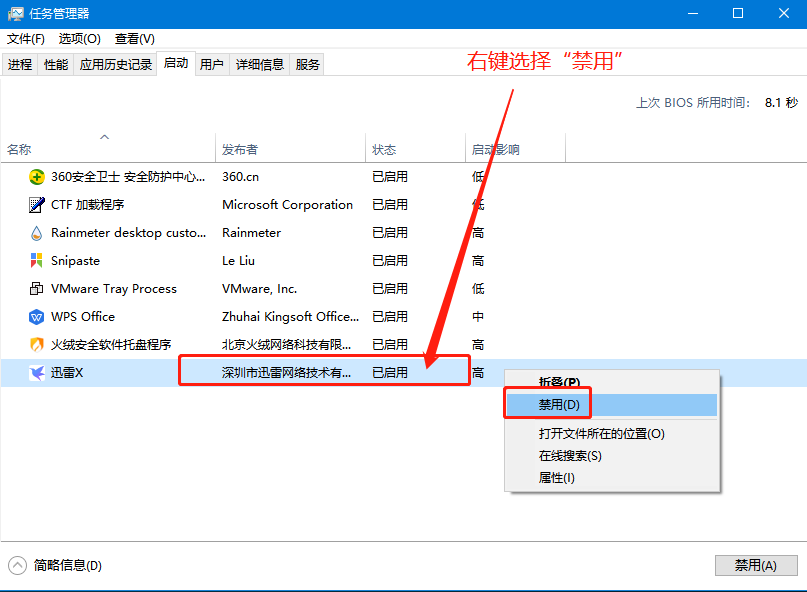Image resolution: width=807 pixels, height=592 pixels.
Task: Select the 火绒安全软件托盘程序 entry name
Action: 111,344
